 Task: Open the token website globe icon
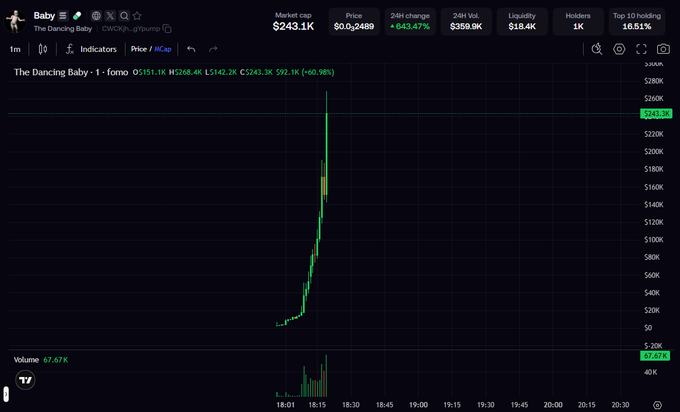96,16
